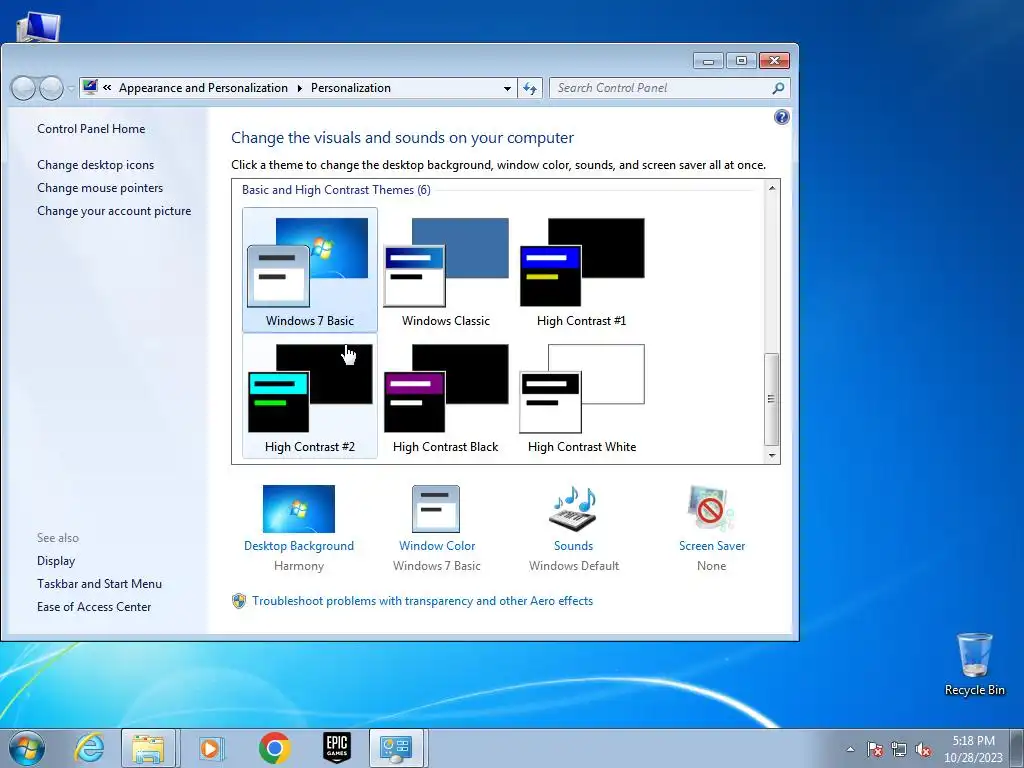This screenshot has height=768, width=1024.
Task: Click the taskbar clock showing 5:18 PM
Action: pos(973,748)
